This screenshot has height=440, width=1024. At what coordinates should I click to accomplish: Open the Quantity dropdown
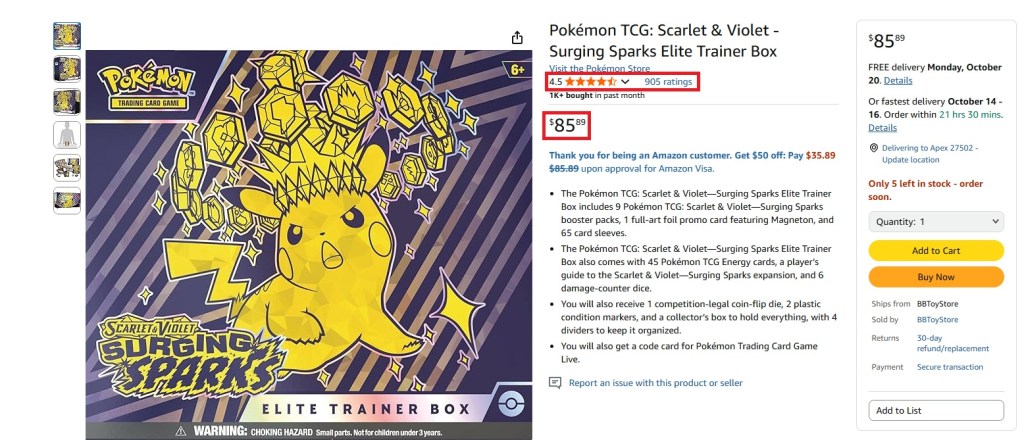[x=935, y=221]
